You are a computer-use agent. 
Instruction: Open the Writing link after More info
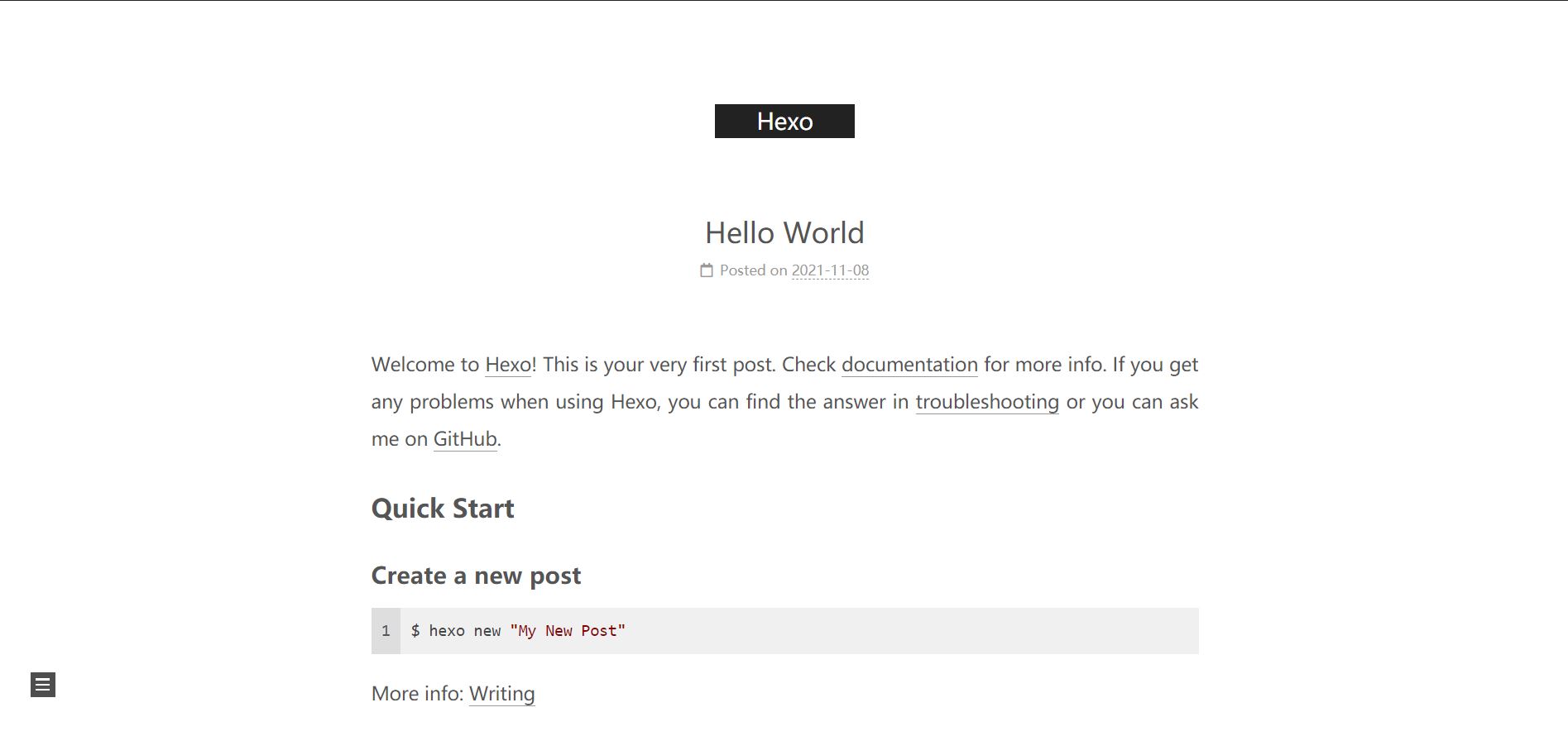pyautogui.click(x=502, y=694)
